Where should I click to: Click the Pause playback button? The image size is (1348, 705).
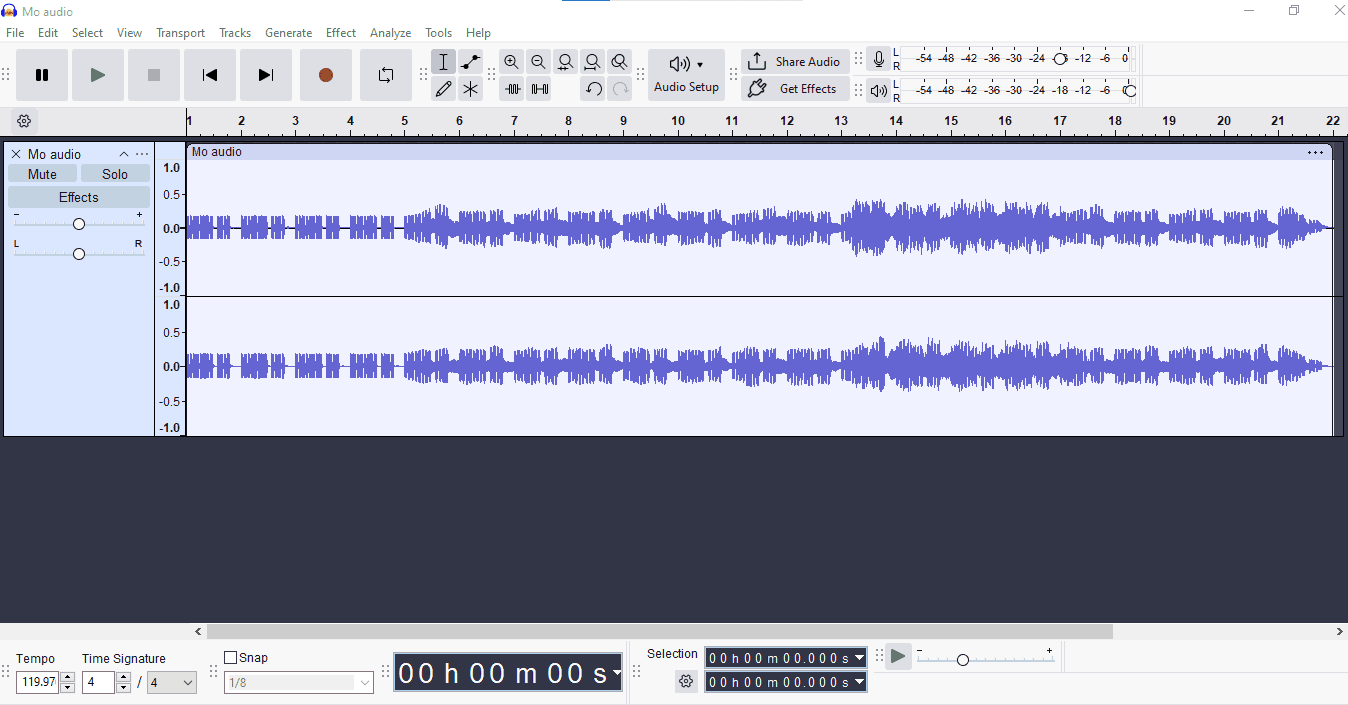tap(42, 75)
